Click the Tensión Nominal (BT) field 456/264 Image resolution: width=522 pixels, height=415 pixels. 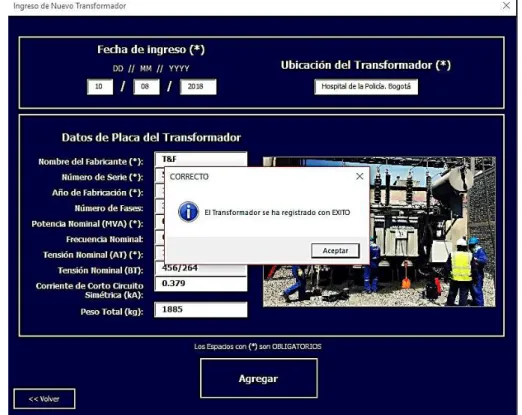pos(201,269)
